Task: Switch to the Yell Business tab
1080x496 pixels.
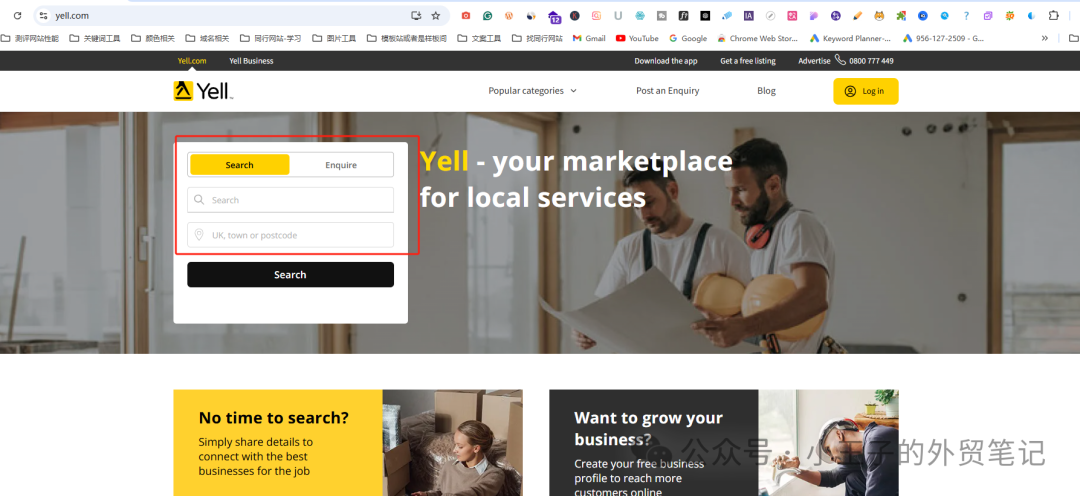Action: point(251,61)
